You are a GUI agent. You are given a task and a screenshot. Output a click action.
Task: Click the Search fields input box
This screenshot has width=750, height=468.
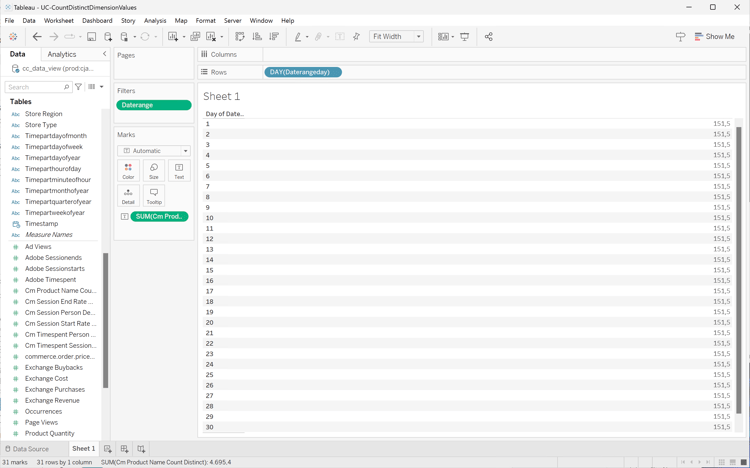tap(38, 87)
